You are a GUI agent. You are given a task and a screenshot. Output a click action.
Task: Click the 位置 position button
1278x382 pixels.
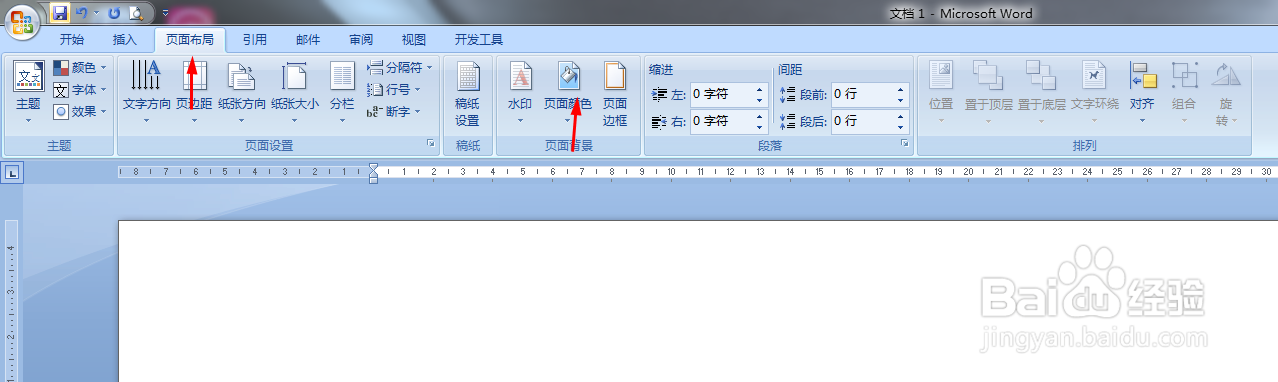point(941,92)
